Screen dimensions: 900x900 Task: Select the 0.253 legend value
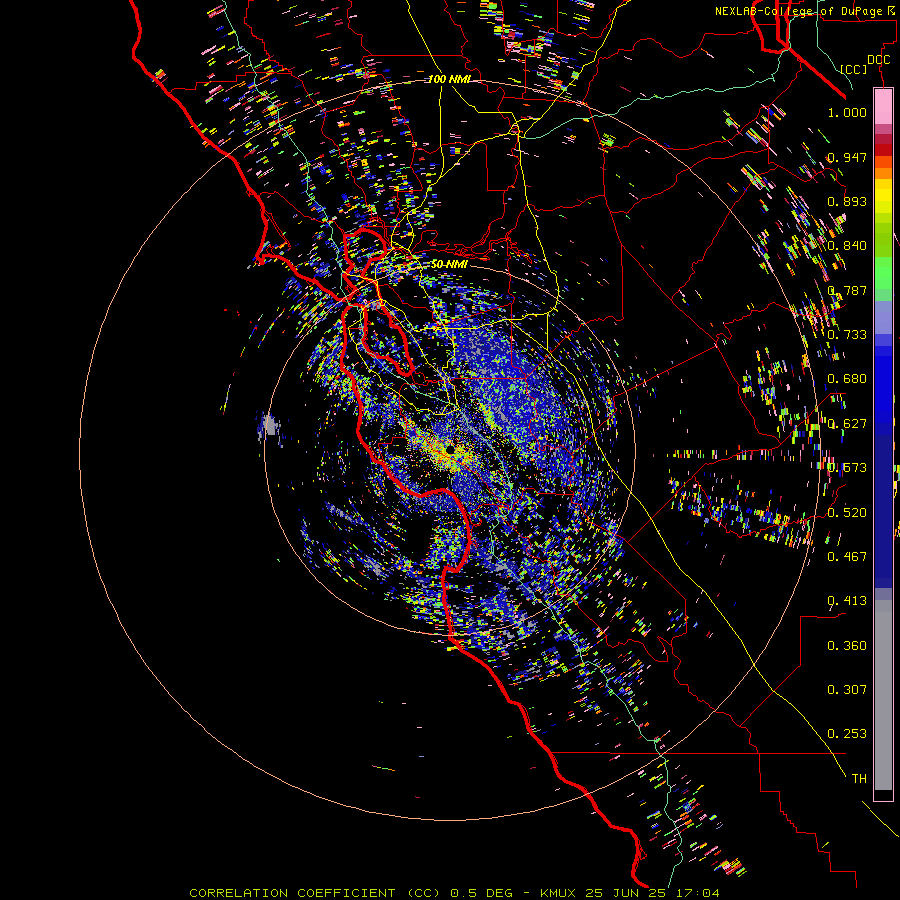[847, 734]
